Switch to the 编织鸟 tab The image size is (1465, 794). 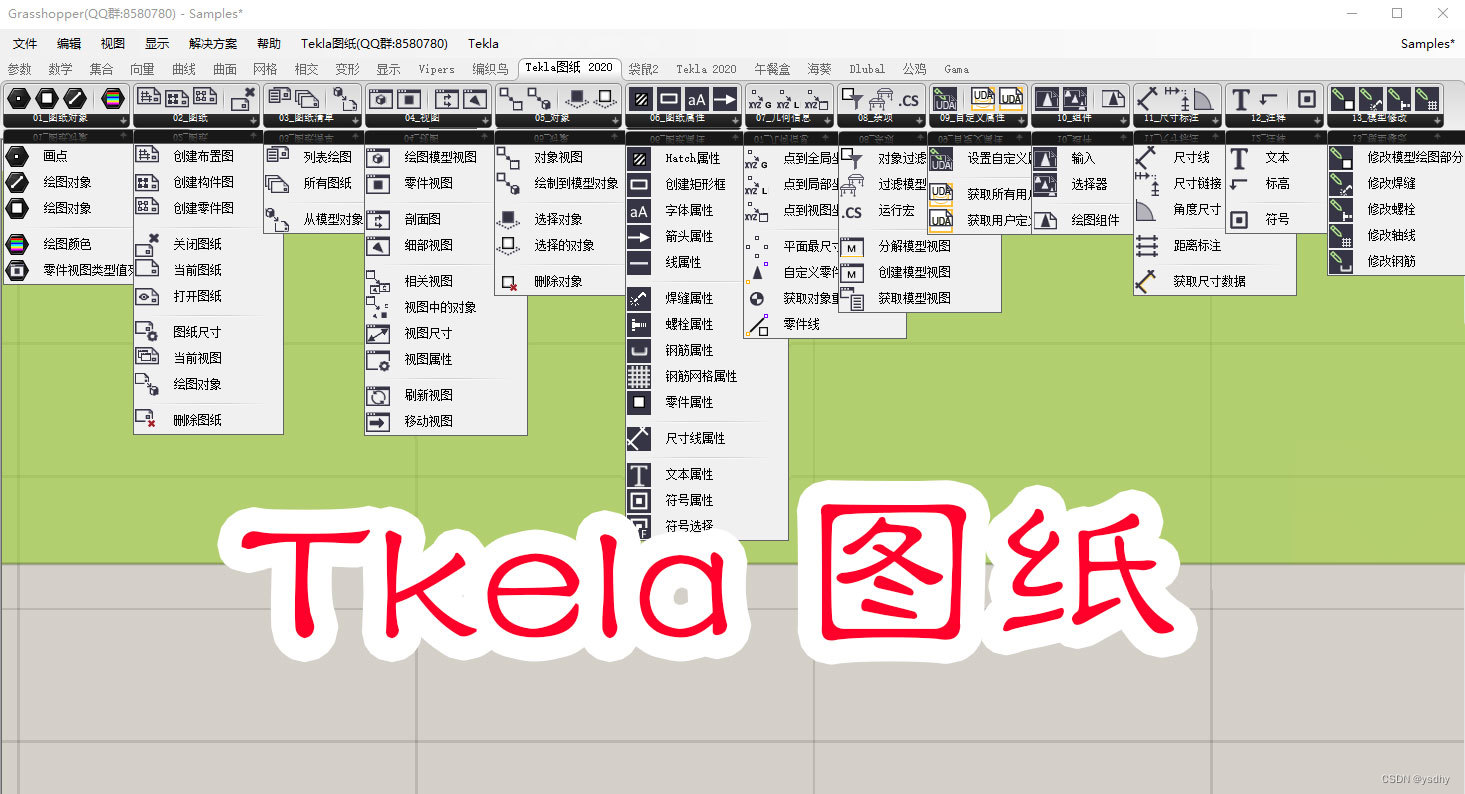[490, 69]
